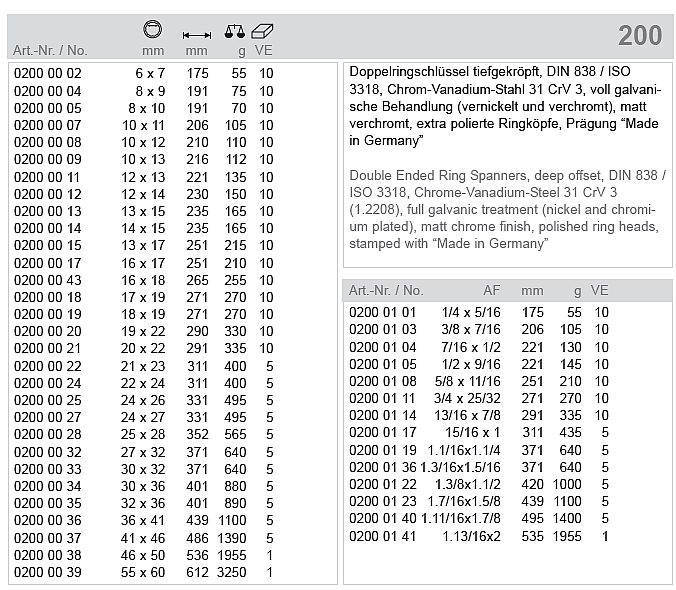Screen dimensions: 676x590
Task: Click the AF column header
Action: tap(491, 291)
